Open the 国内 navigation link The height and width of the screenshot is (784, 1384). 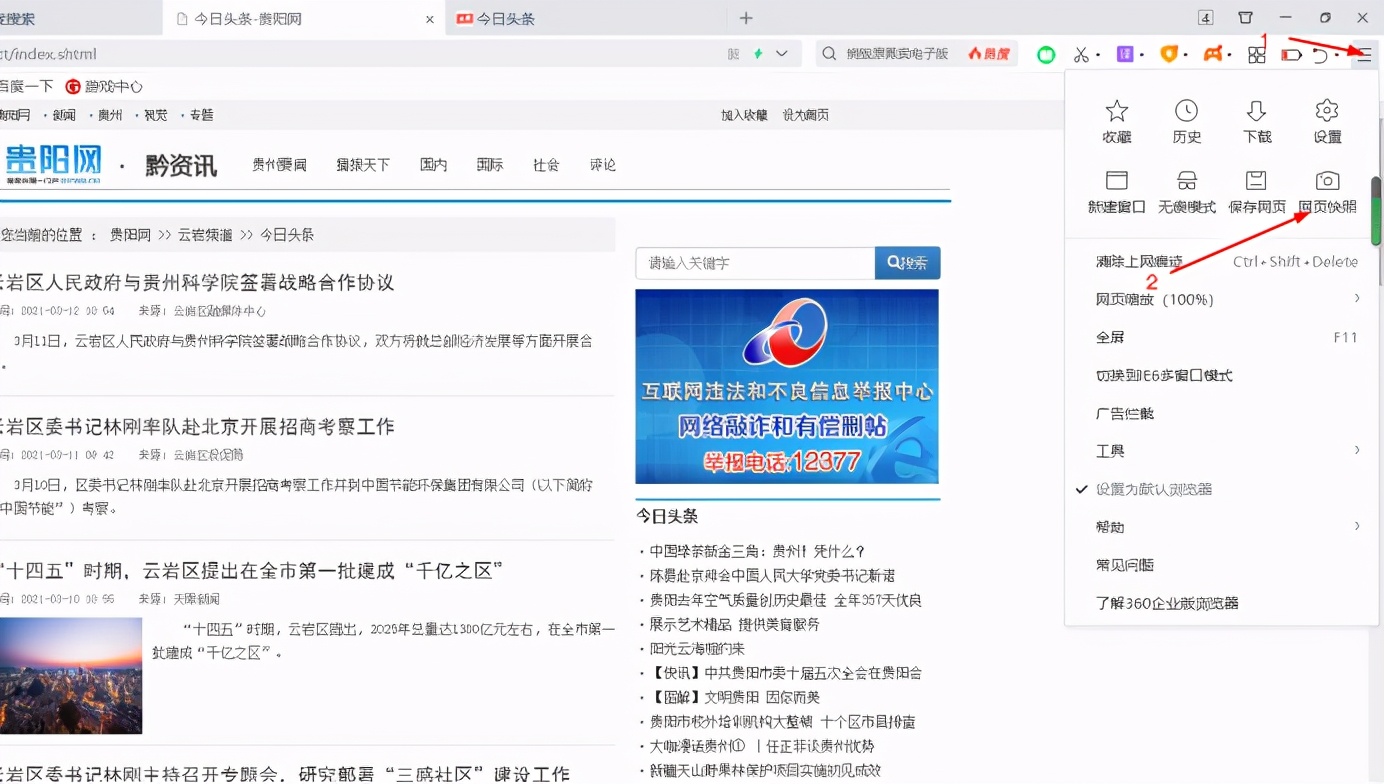tap(434, 165)
